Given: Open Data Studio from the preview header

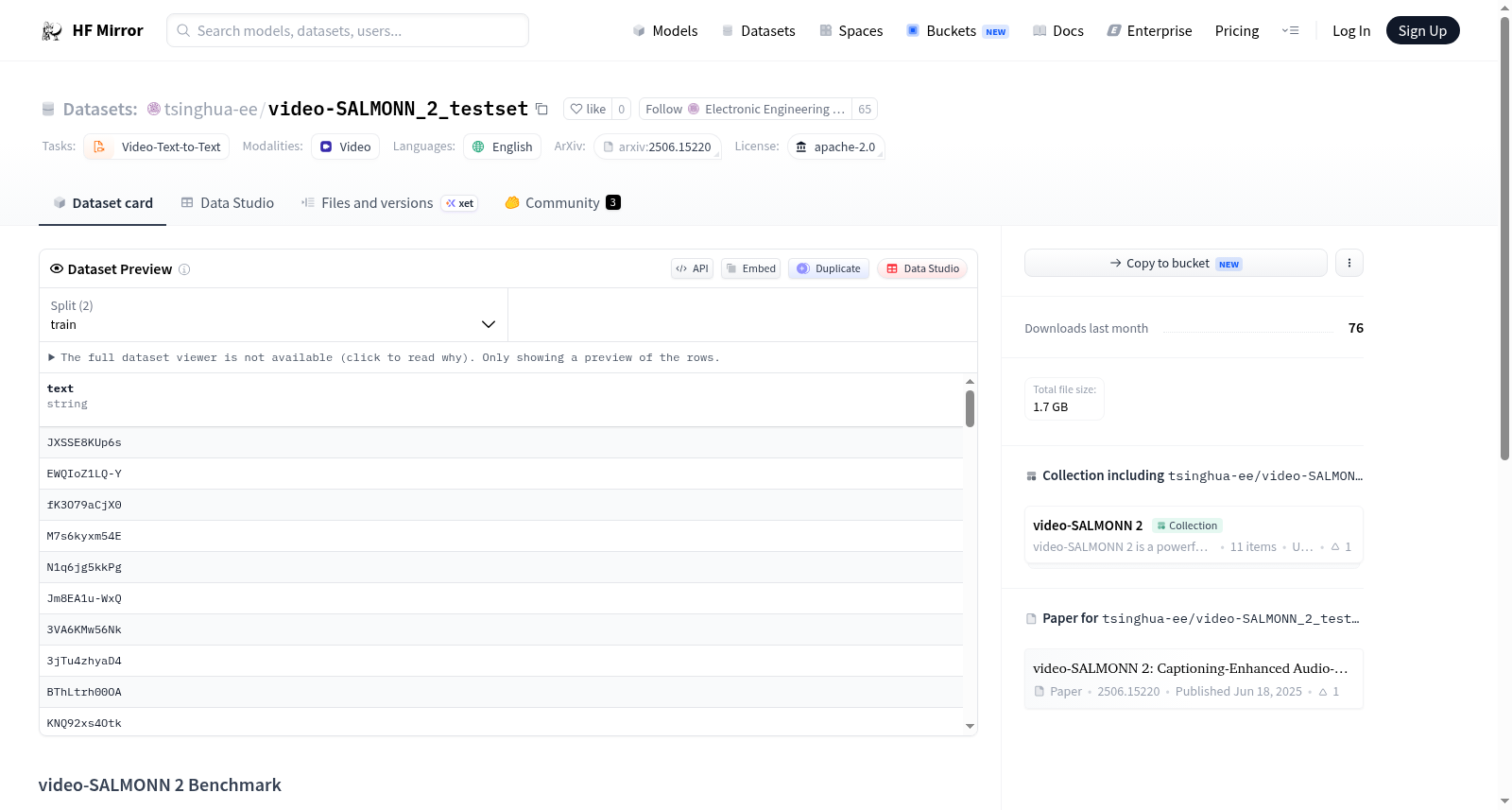Looking at the screenshot, I should tap(922, 268).
